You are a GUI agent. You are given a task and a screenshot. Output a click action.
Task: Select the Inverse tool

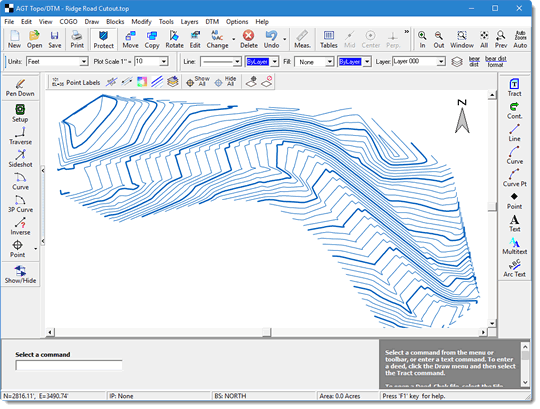point(20,227)
